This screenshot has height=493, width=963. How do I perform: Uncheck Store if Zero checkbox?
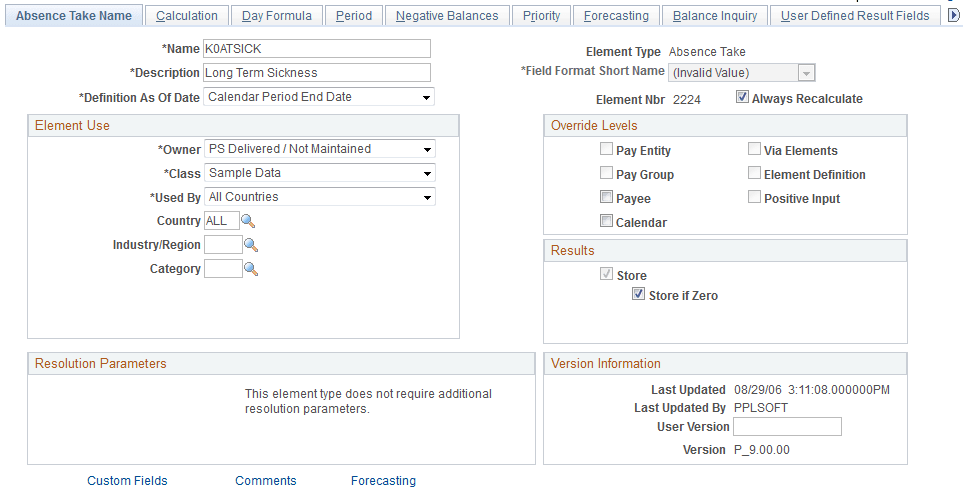pyautogui.click(x=639, y=294)
